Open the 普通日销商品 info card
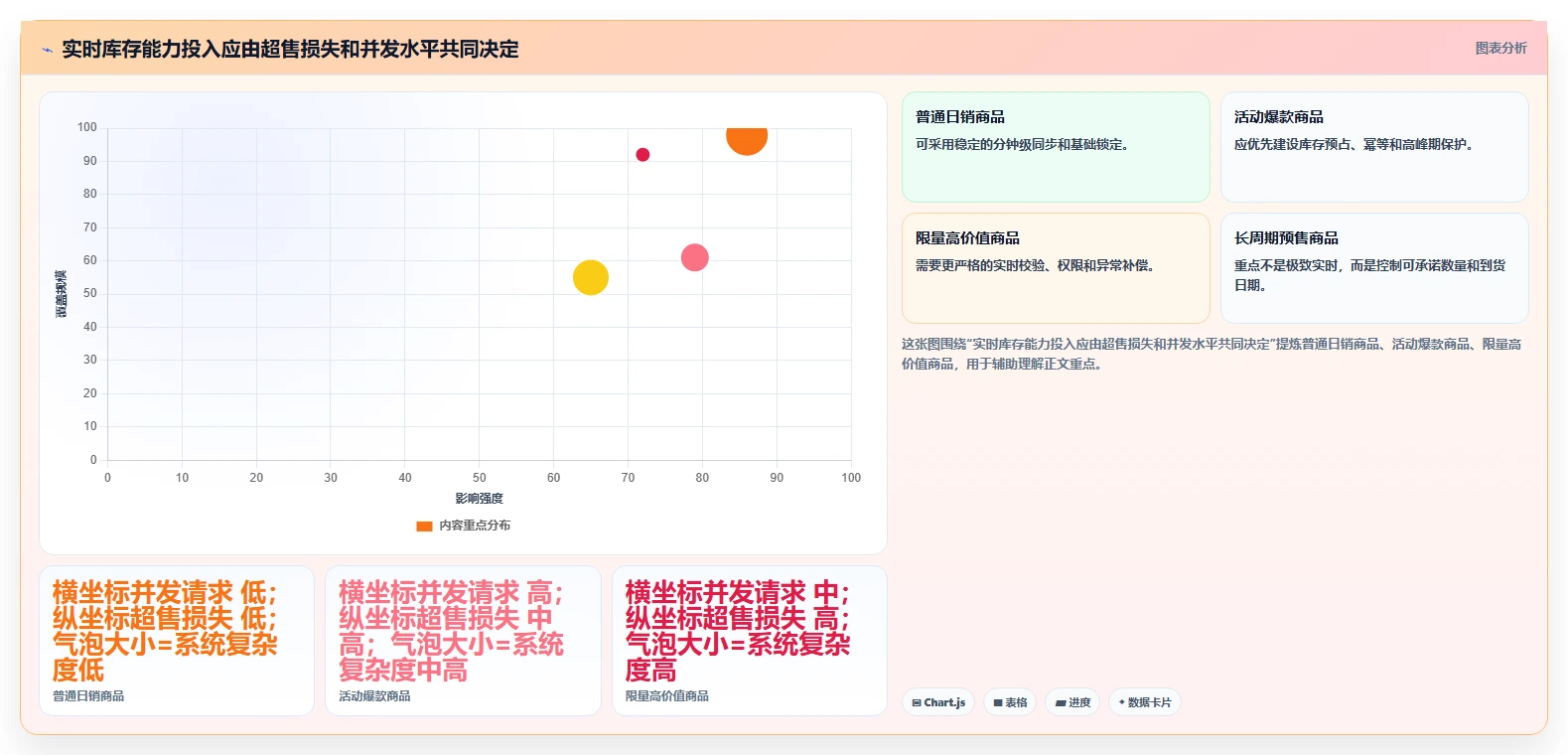Image resolution: width=1568 pixels, height=755 pixels. [1056, 147]
